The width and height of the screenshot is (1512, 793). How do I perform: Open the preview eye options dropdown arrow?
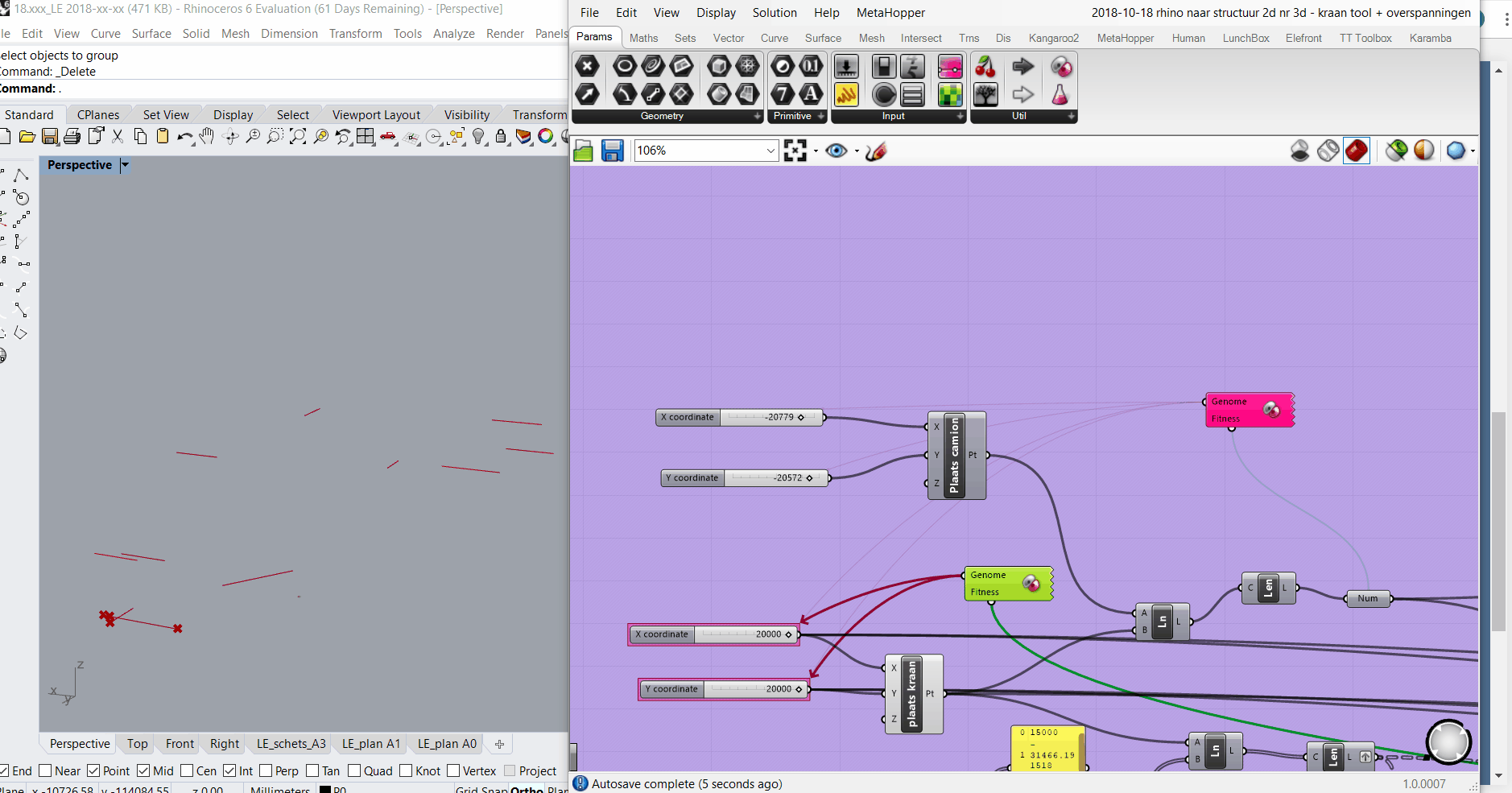857,151
